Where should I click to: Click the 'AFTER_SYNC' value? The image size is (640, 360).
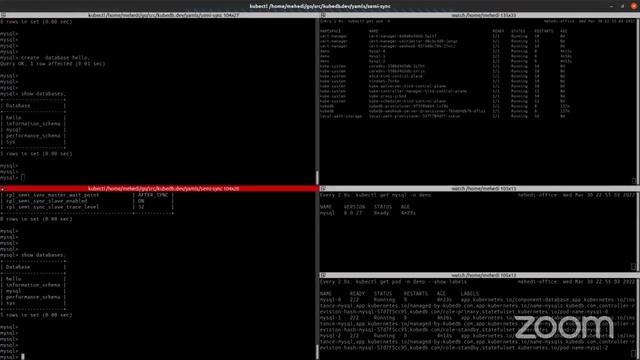coord(153,195)
